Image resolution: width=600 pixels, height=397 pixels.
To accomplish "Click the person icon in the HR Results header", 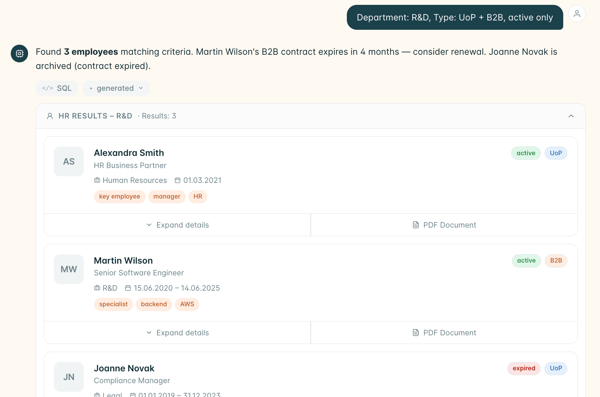I will [x=50, y=116].
